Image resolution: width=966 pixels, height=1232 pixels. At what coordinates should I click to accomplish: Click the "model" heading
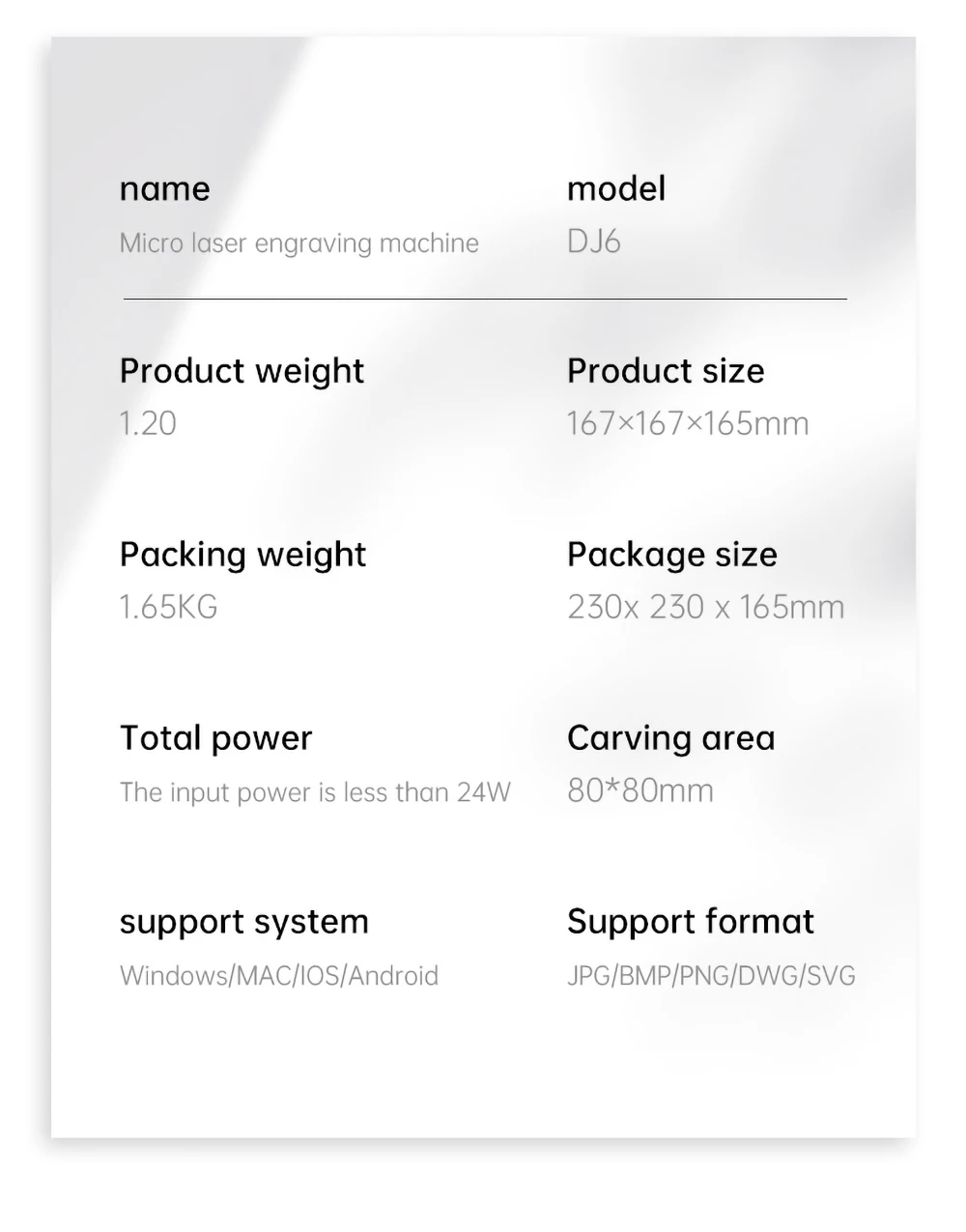pos(615,188)
